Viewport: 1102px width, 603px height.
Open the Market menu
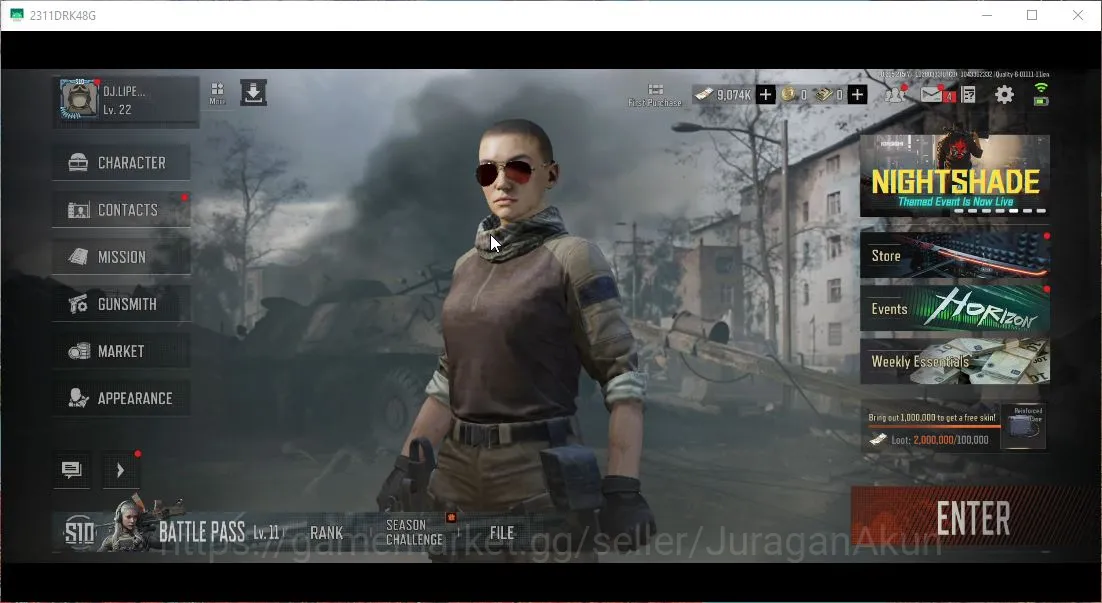coord(121,351)
